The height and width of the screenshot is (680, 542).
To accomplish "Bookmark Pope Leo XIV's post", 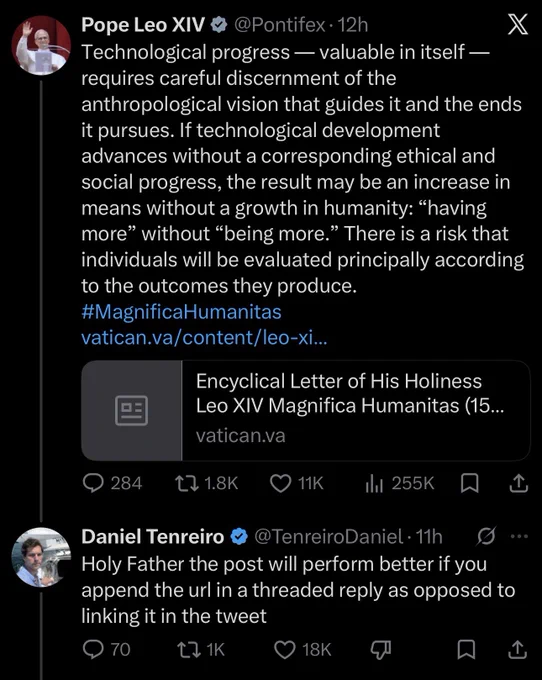I will pos(469,483).
